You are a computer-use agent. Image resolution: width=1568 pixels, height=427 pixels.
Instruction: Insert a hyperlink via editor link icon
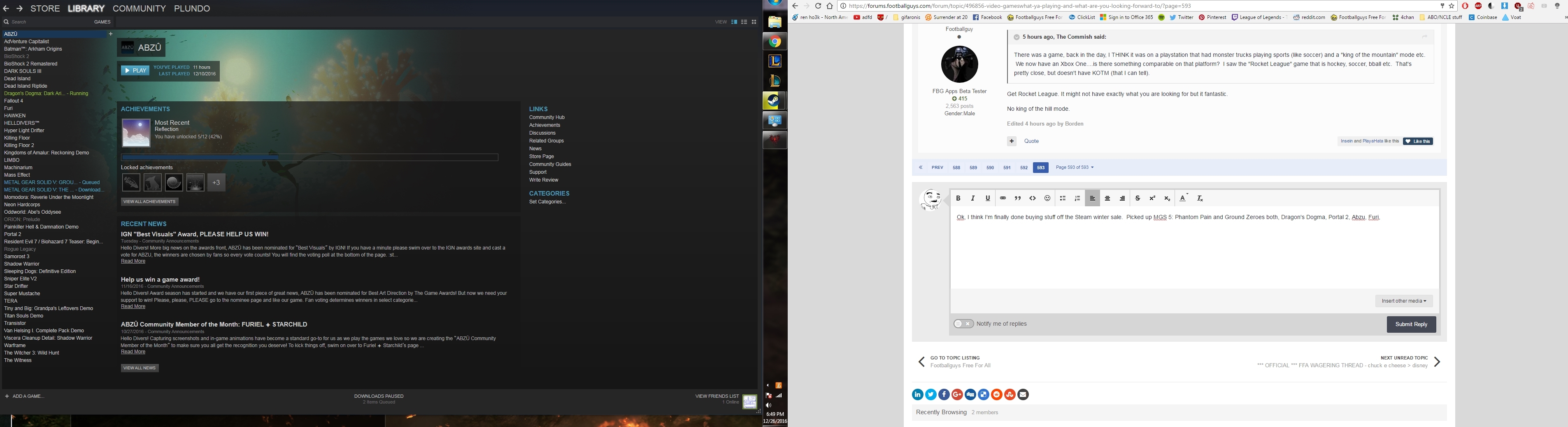[1003, 198]
